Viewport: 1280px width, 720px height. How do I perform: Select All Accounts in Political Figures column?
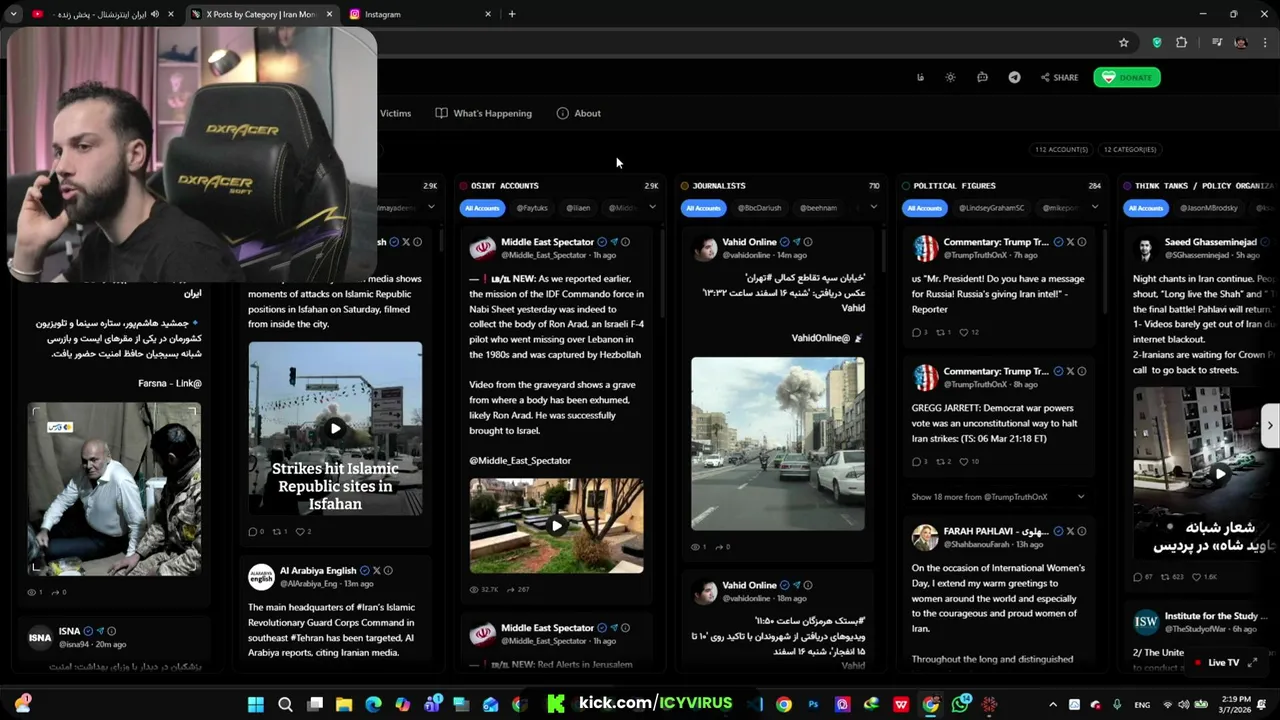(924, 208)
